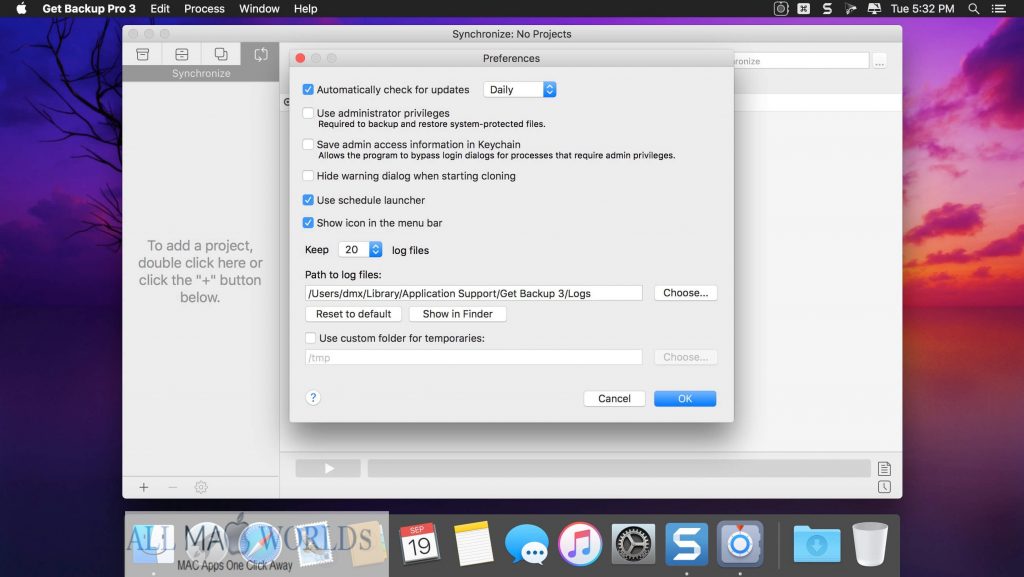Screen dimensions: 1024x577
Task: Open Notification Center in menu bar
Action: coord(999,8)
